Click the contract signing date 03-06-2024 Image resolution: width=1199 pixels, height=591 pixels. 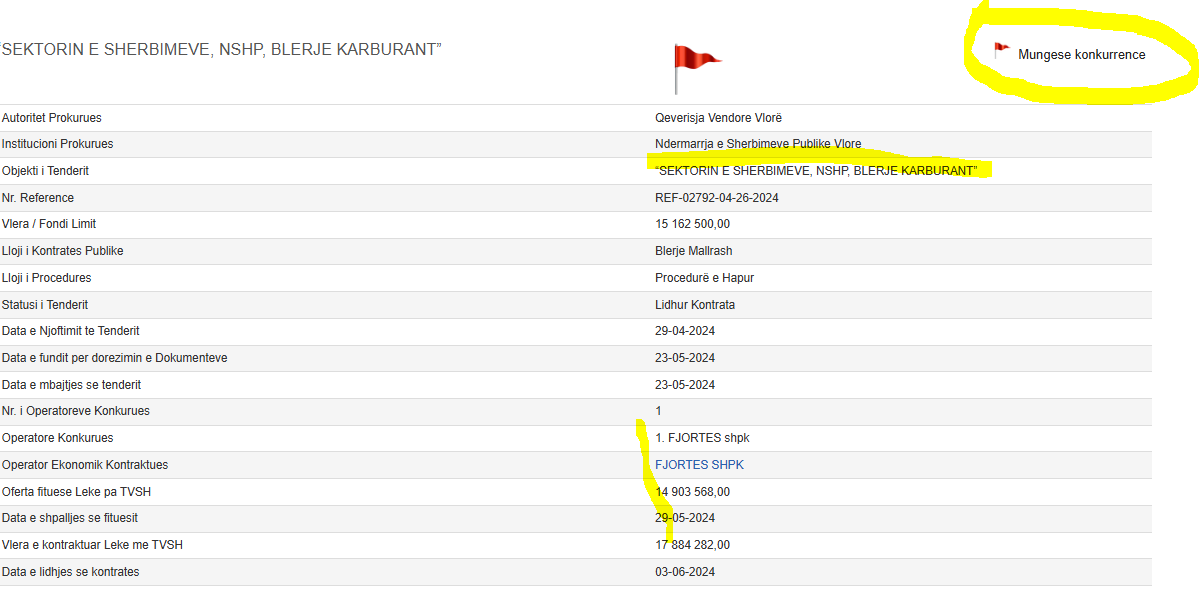coord(685,572)
